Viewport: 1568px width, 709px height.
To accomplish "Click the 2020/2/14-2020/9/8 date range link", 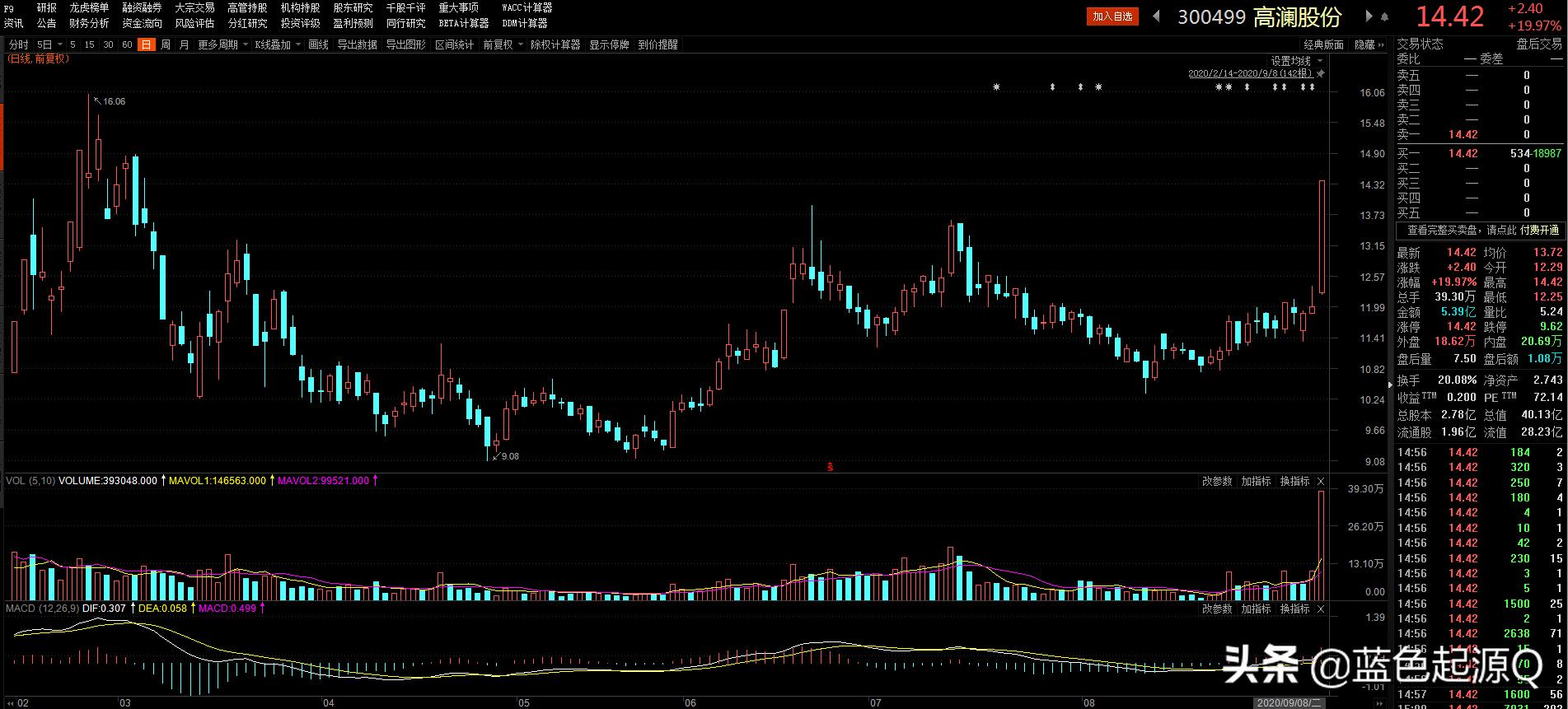I will (1251, 73).
